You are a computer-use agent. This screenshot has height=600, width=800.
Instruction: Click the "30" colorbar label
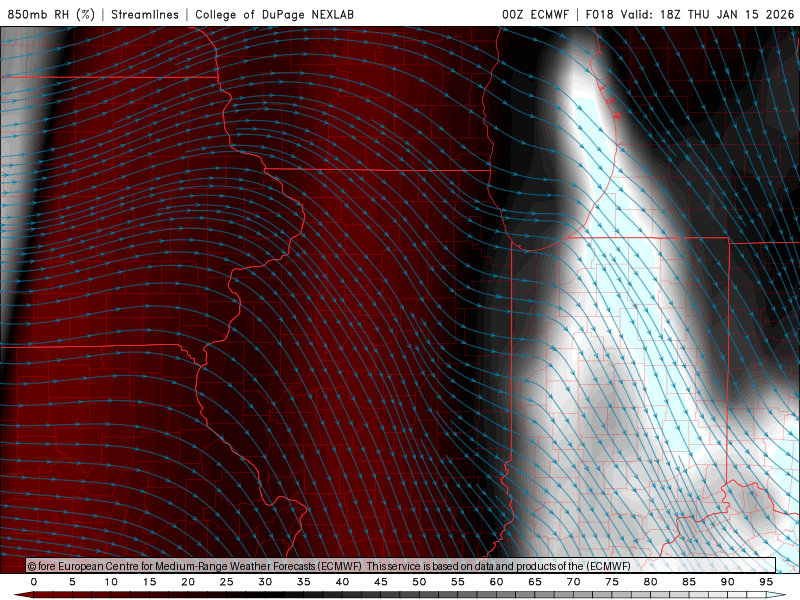[265, 582]
